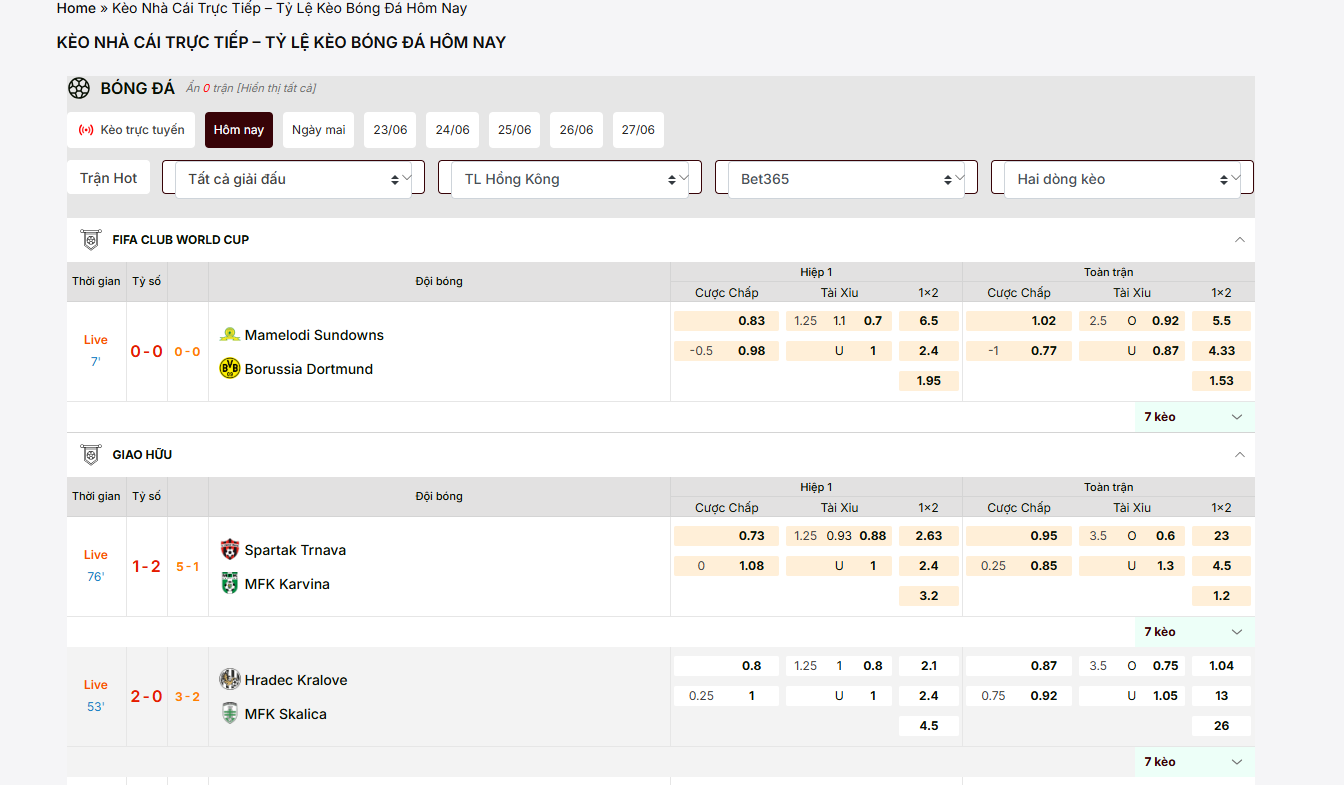Screen dimensions: 1344x785
Task: Click the 1 - 2 score of Trnava match
Action: tap(146, 567)
